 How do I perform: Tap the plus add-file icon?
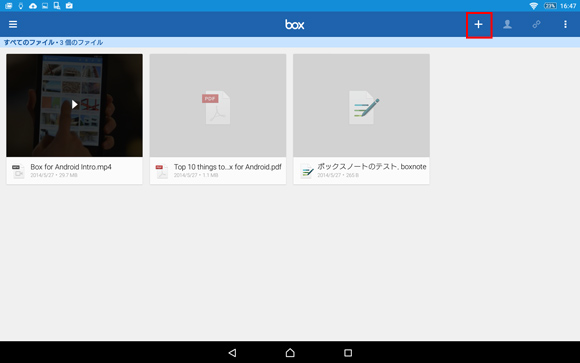click(x=479, y=24)
